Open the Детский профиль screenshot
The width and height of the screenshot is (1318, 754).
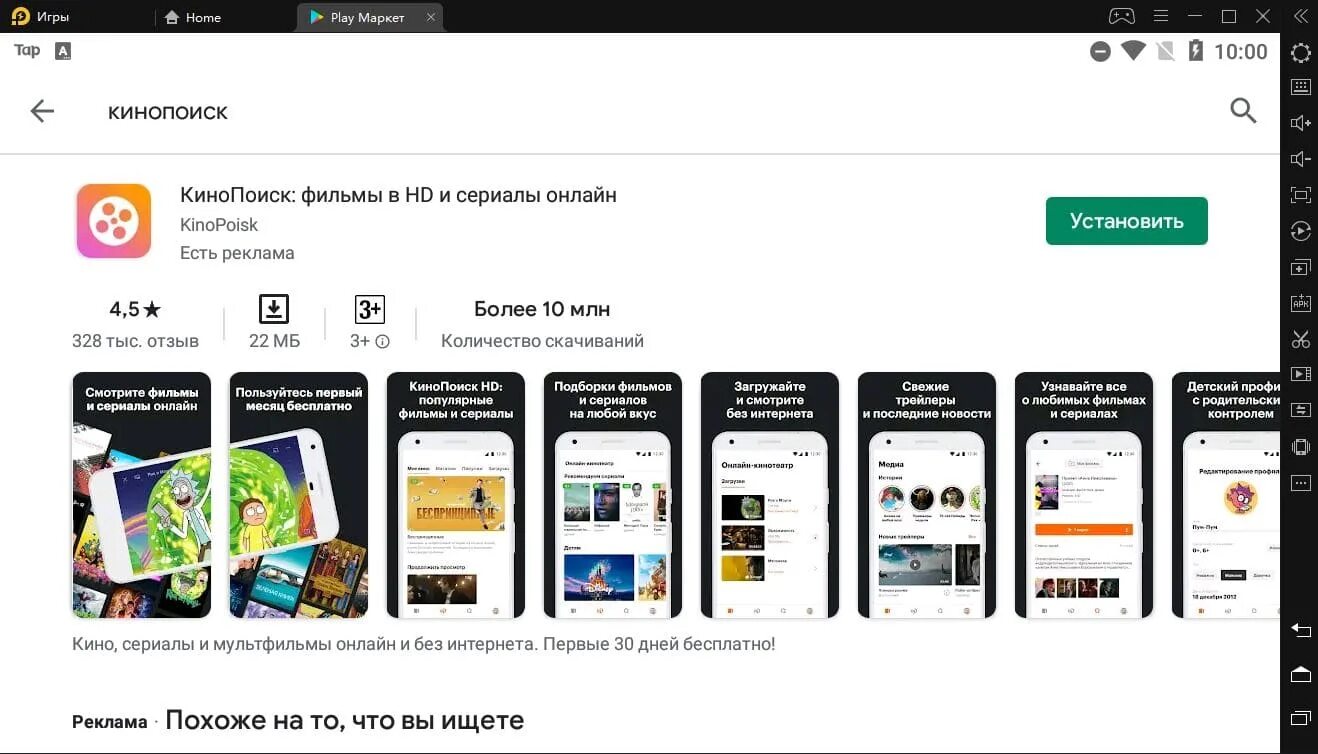click(x=1225, y=495)
